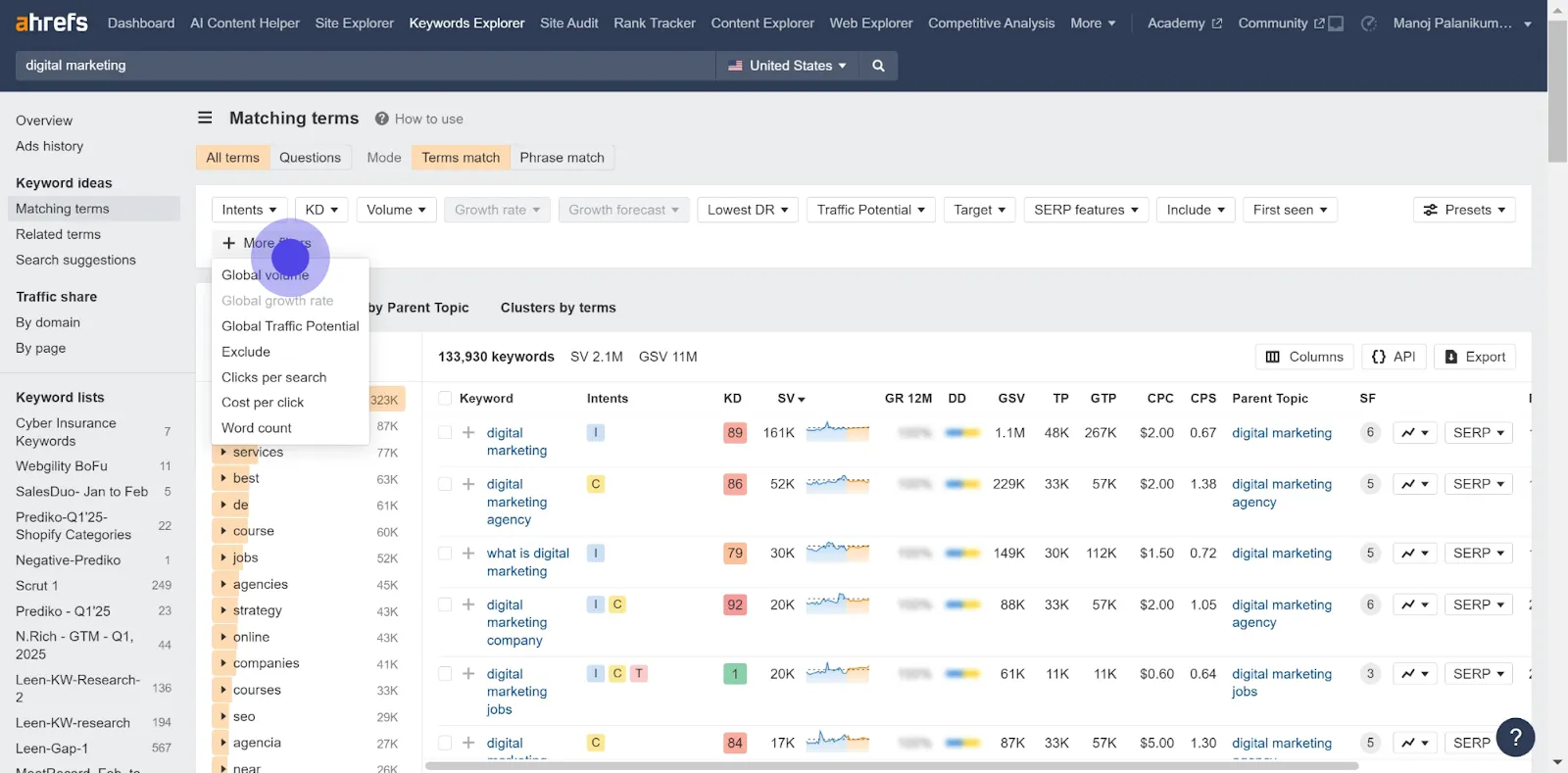
Task: Select the All terms toggle
Action: point(232,157)
